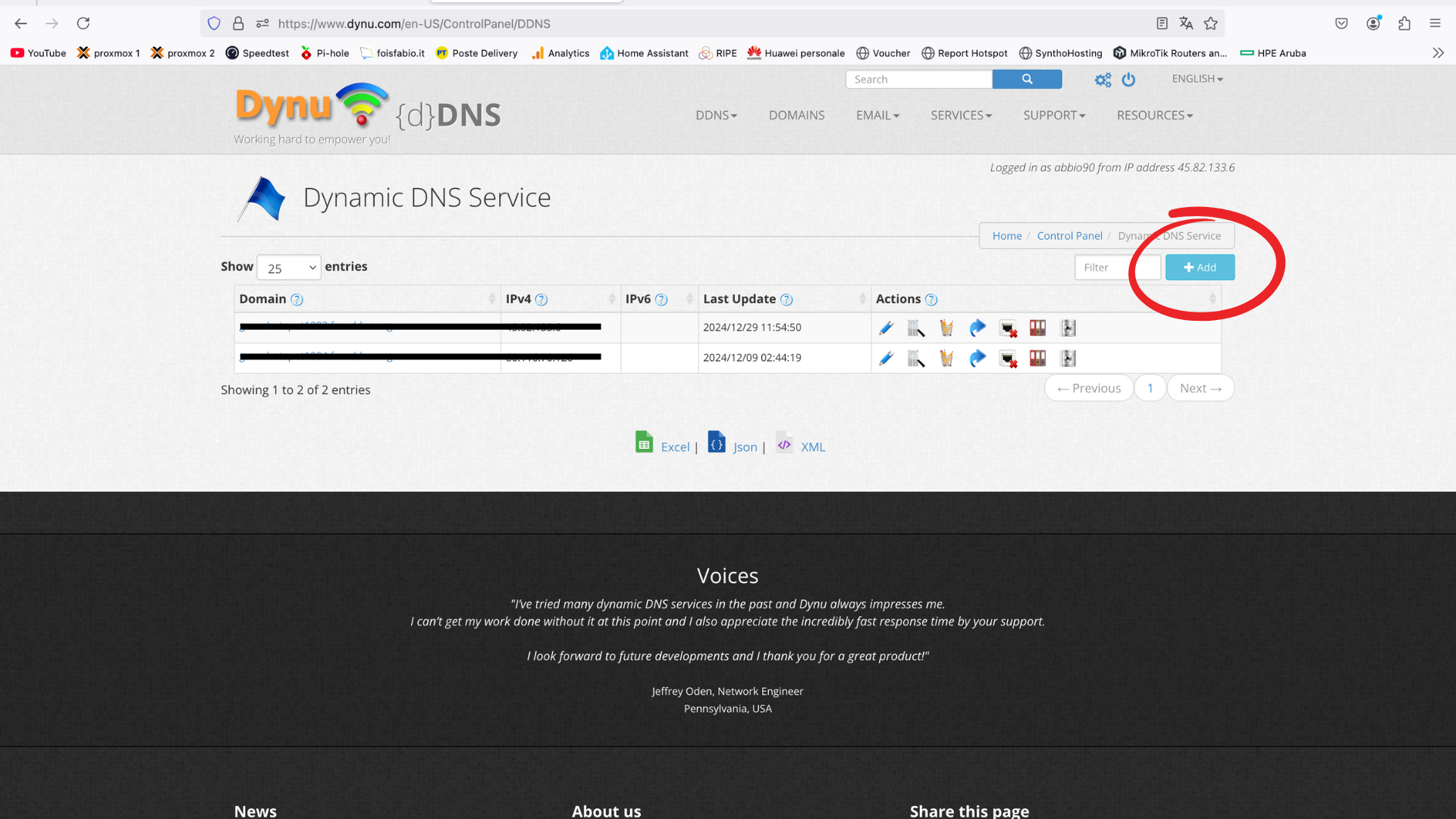Open Pi-hole bookmark
This screenshot has height=819, width=1456.
click(x=325, y=53)
